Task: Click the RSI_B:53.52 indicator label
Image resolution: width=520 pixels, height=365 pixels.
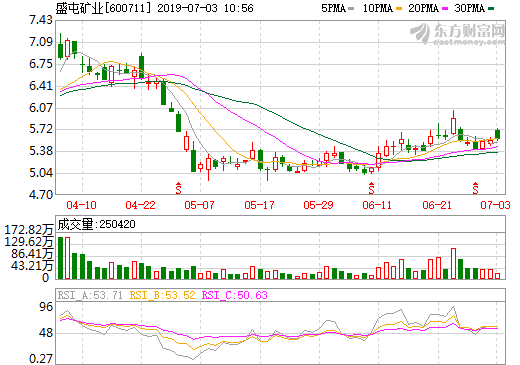Action: 162,295
